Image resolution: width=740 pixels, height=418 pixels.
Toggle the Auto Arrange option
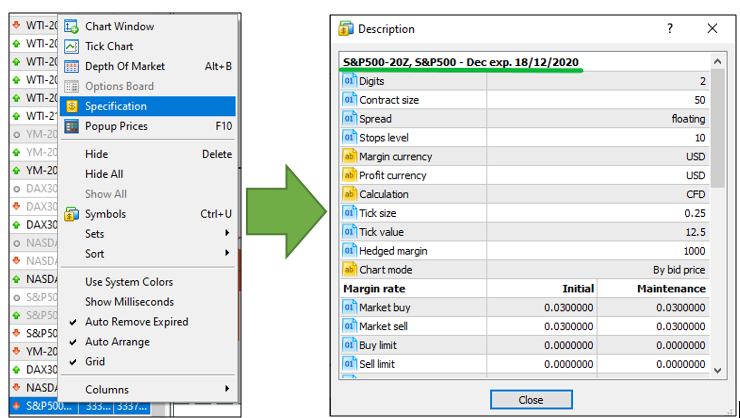[147, 342]
